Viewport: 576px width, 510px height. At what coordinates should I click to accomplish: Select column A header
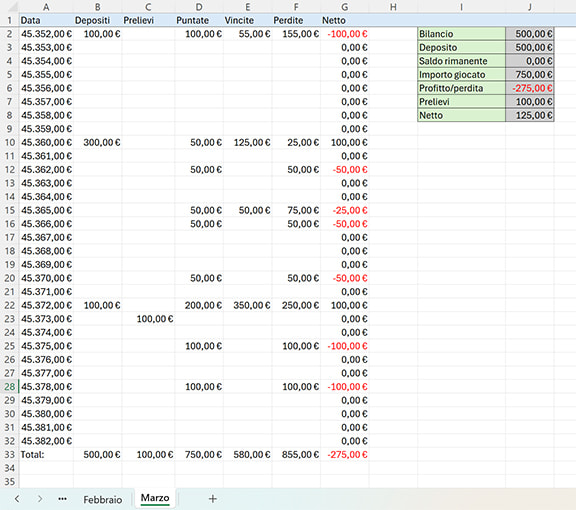[x=46, y=7]
